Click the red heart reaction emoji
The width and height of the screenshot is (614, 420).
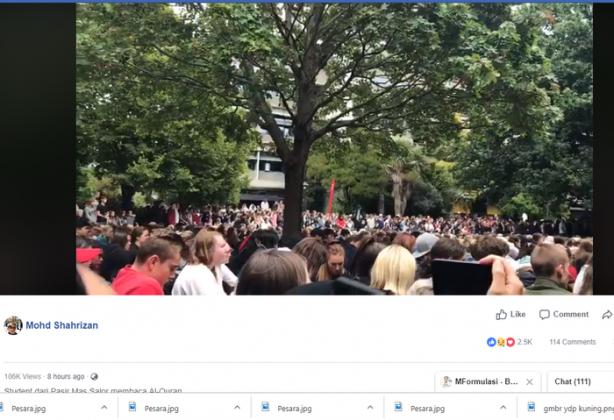tap(510, 342)
